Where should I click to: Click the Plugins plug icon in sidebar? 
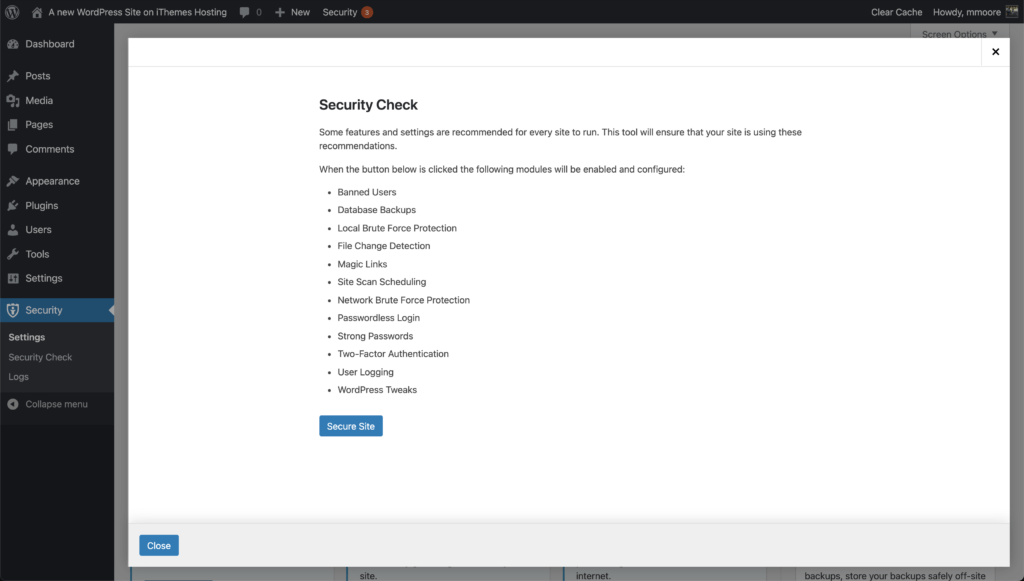coord(12,206)
